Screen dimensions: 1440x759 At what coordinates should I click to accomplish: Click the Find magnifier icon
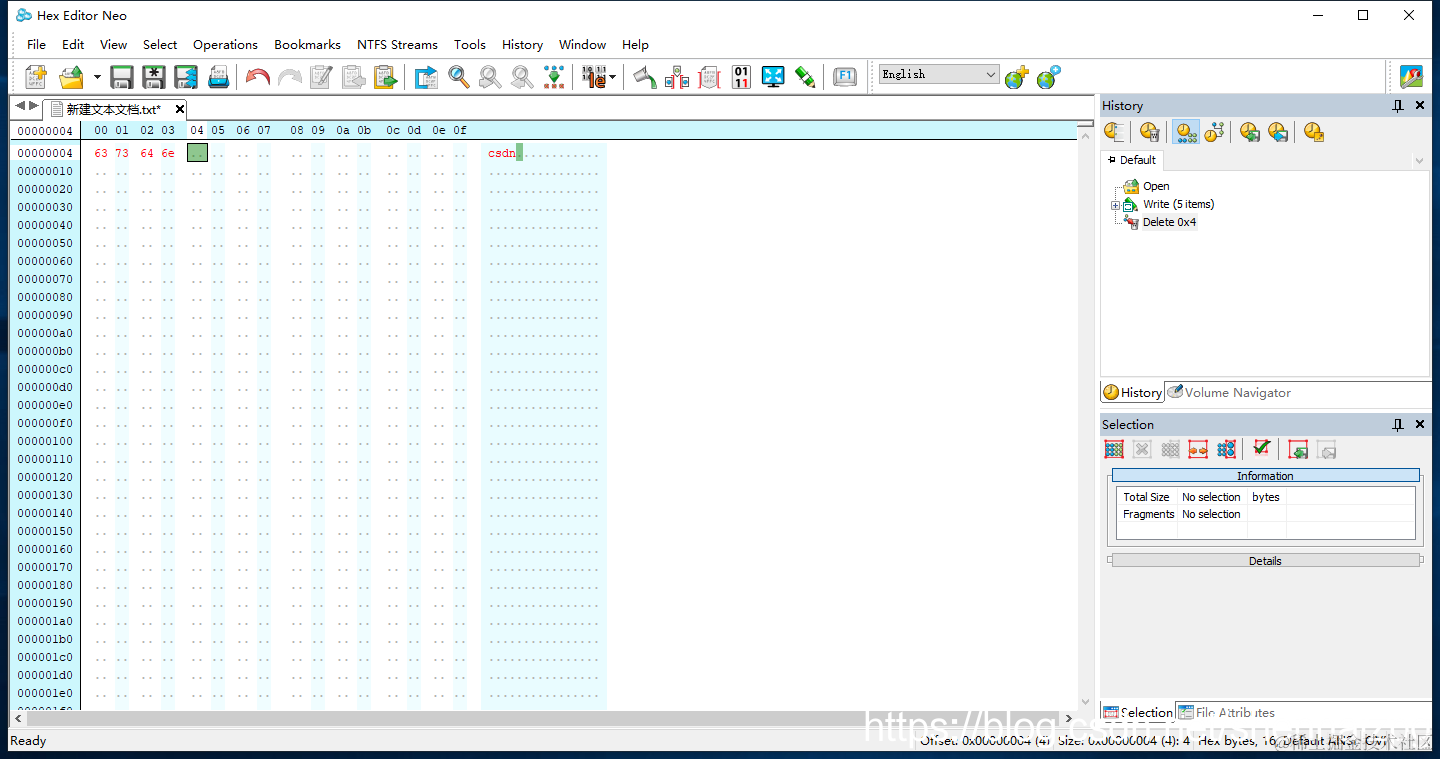pos(459,76)
